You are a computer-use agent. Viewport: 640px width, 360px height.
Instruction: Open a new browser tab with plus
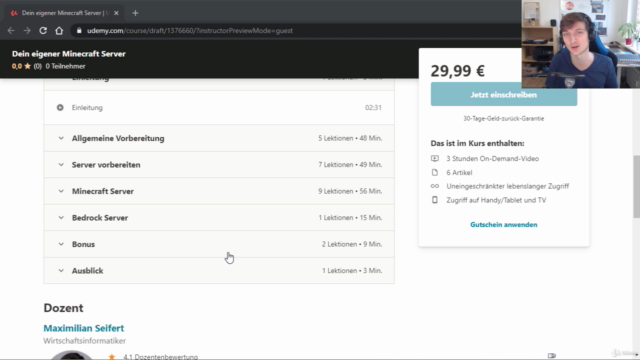point(135,13)
